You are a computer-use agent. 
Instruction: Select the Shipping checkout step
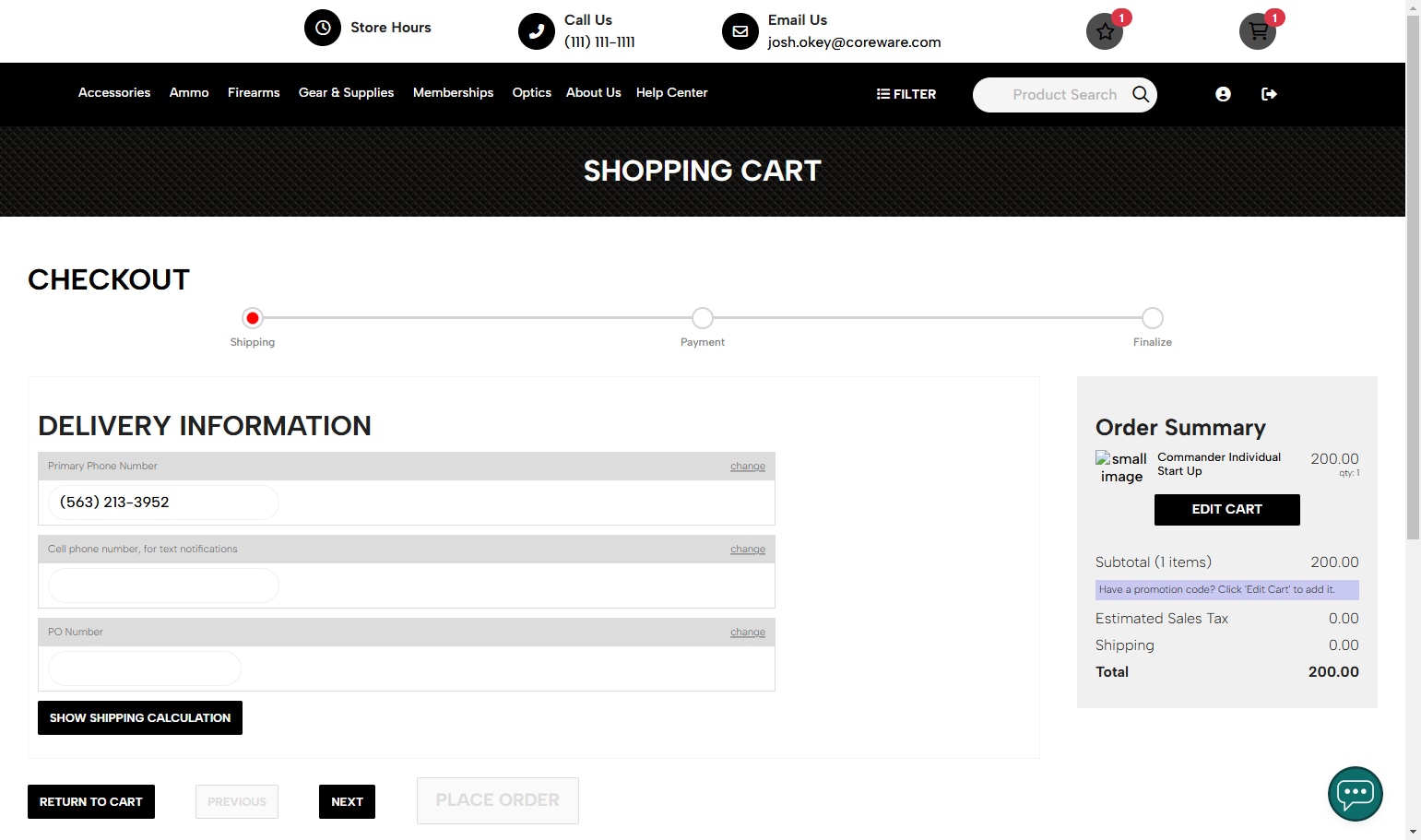click(253, 318)
